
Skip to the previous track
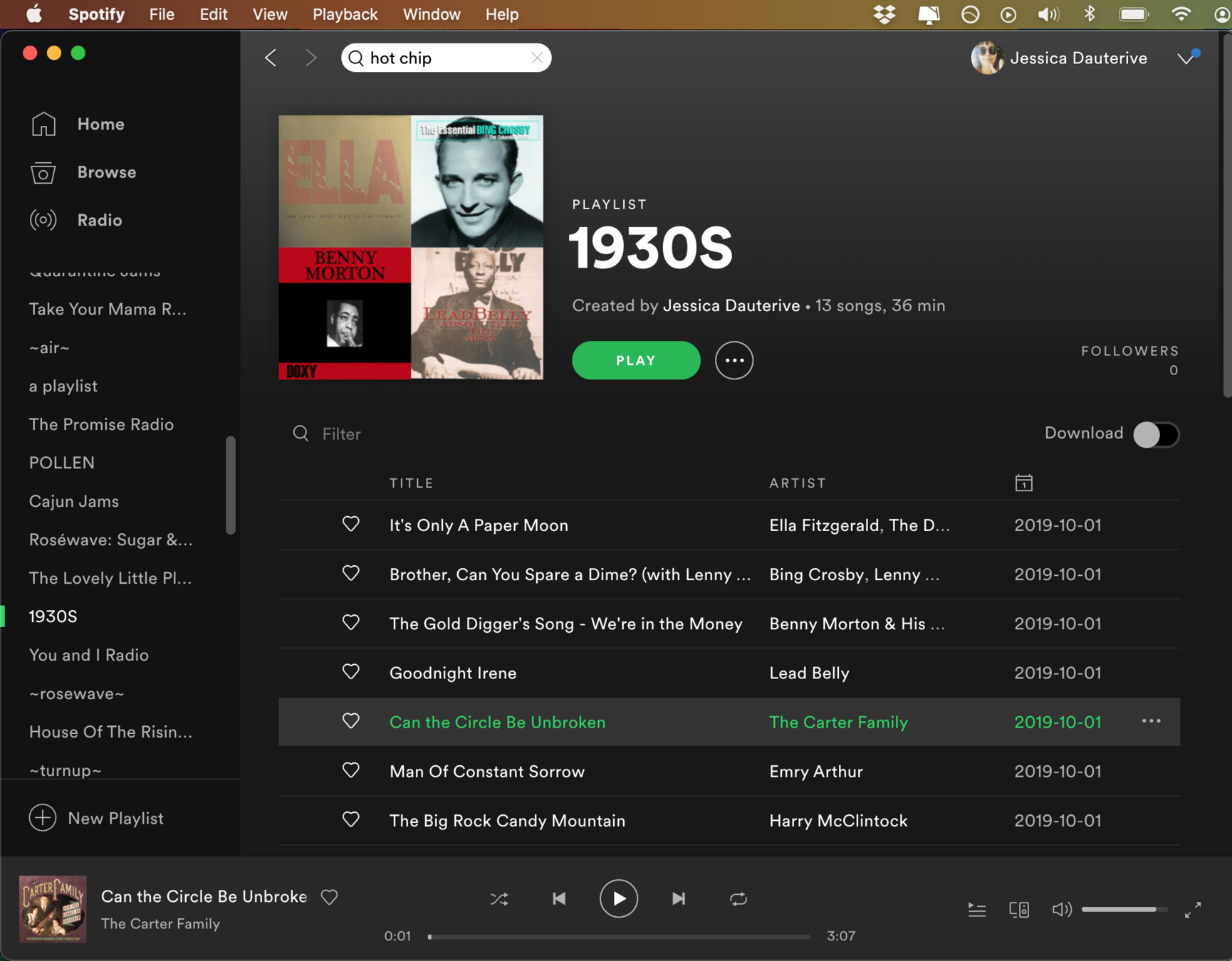pyautogui.click(x=559, y=898)
